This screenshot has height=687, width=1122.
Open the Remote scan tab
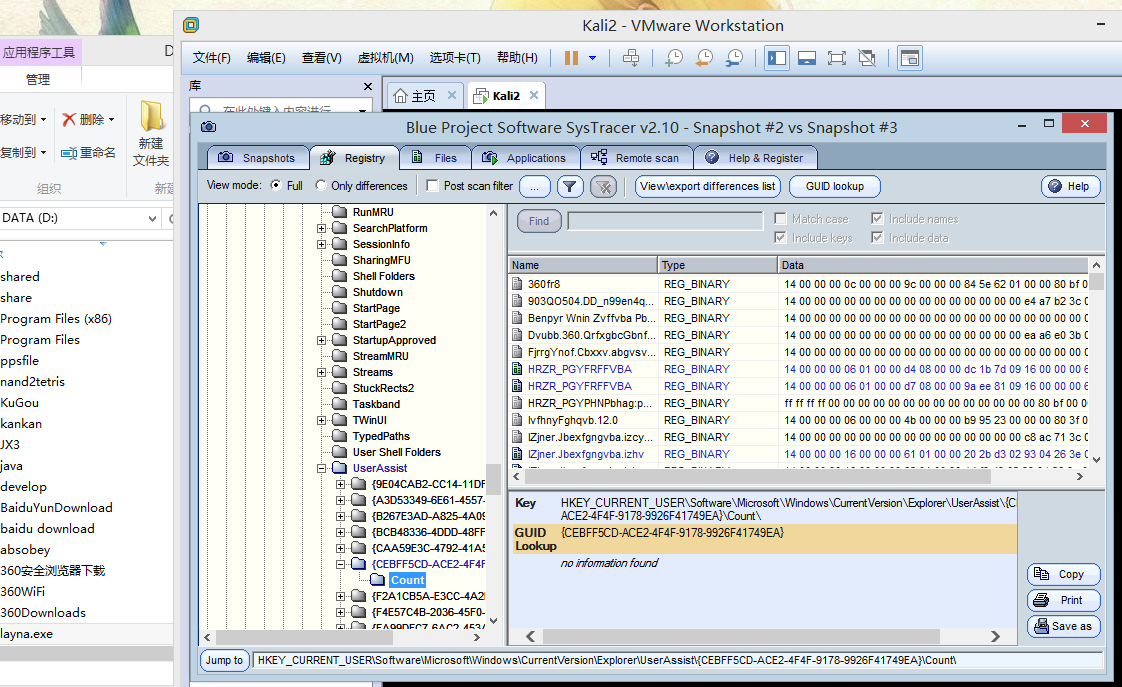click(x=636, y=157)
